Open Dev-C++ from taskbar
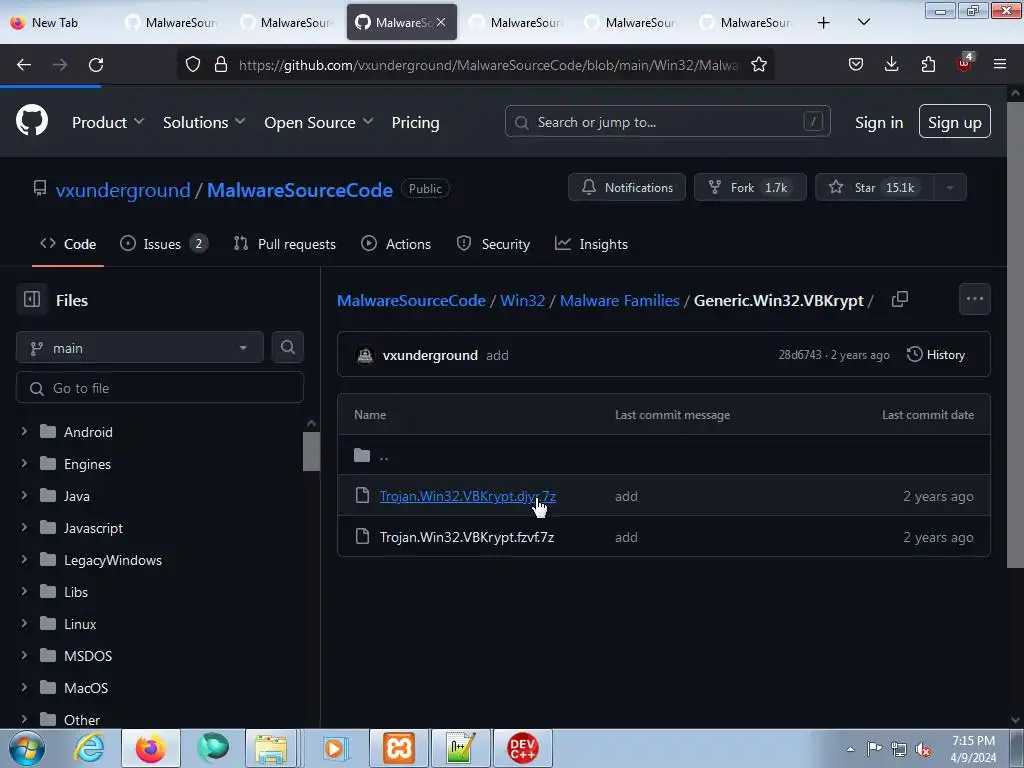The image size is (1024, 768). 522,748
